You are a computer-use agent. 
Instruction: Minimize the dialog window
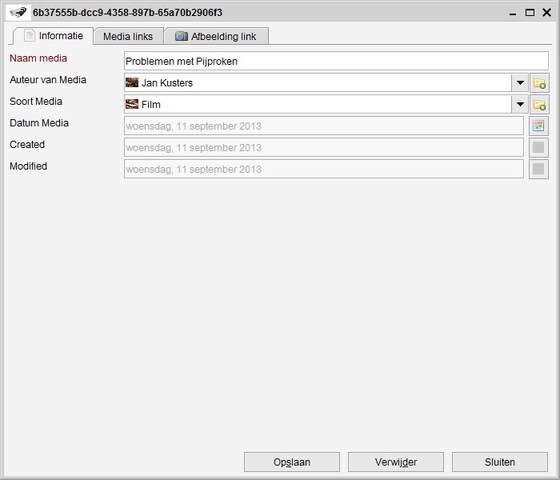[x=513, y=13]
